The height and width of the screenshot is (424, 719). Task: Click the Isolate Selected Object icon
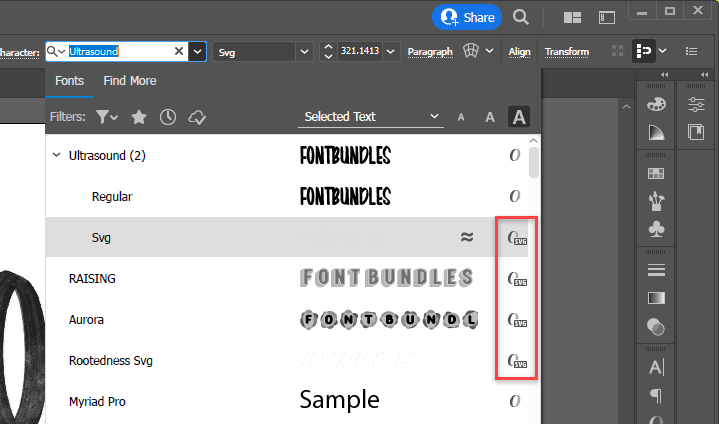click(x=618, y=51)
